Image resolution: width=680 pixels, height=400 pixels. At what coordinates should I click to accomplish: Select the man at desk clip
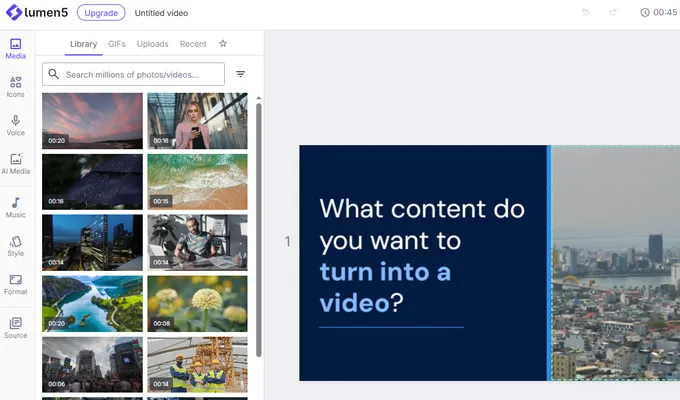tap(198, 243)
